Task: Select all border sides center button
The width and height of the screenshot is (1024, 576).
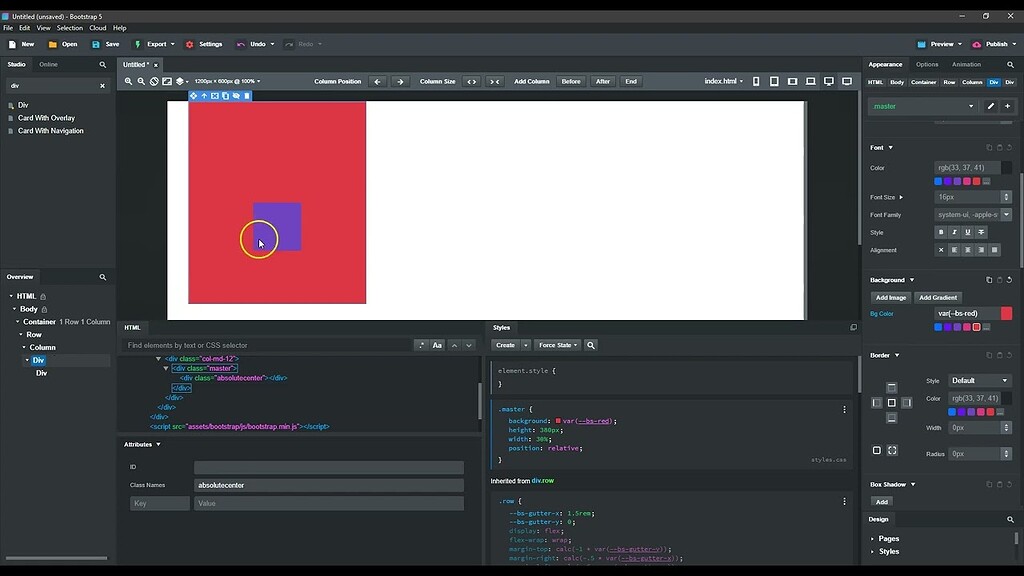Action: pyautogui.click(x=891, y=403)
